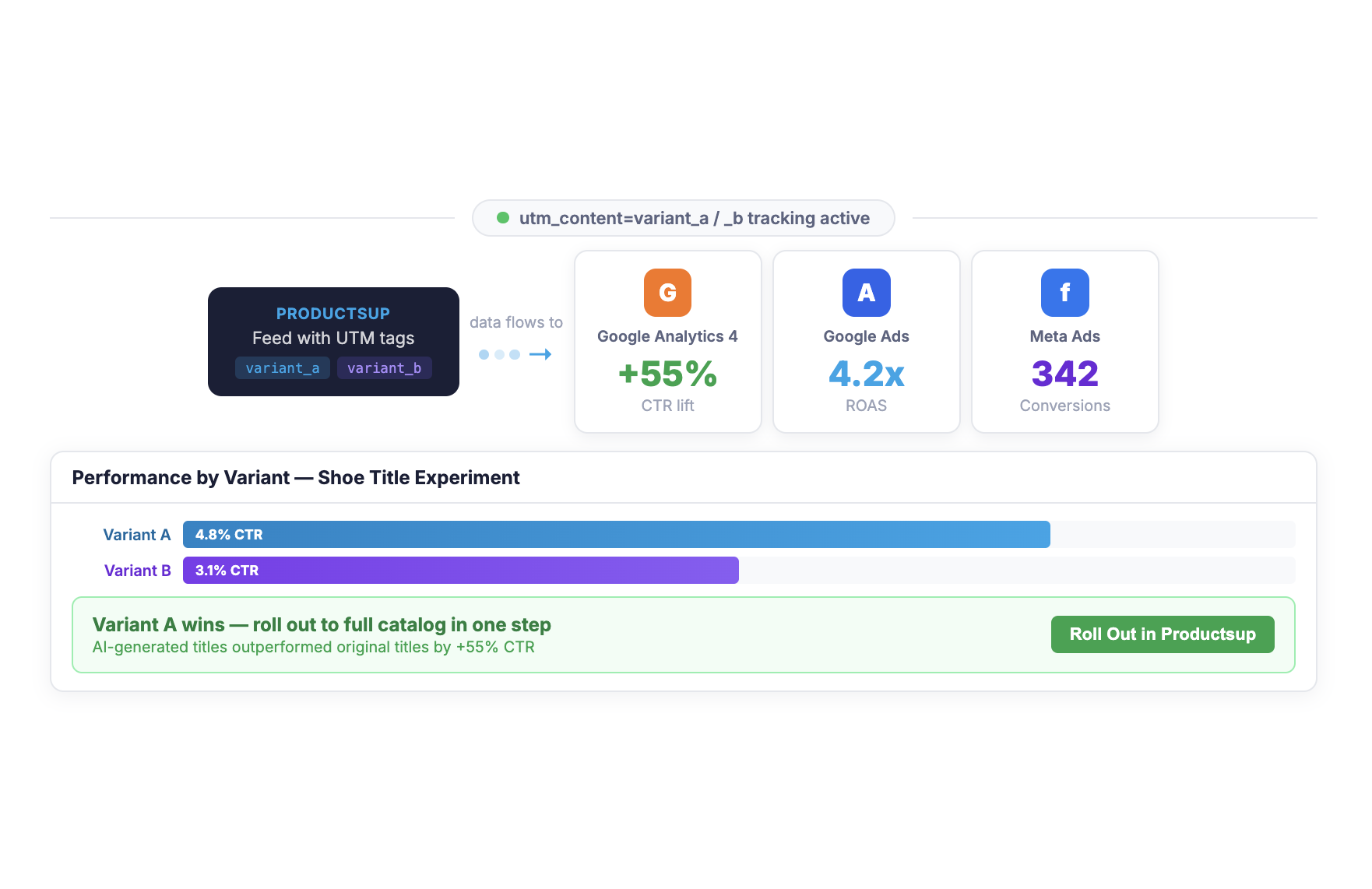Click the CTR lift caption
Screen dimensions: 1372x889
pos(667,406)
